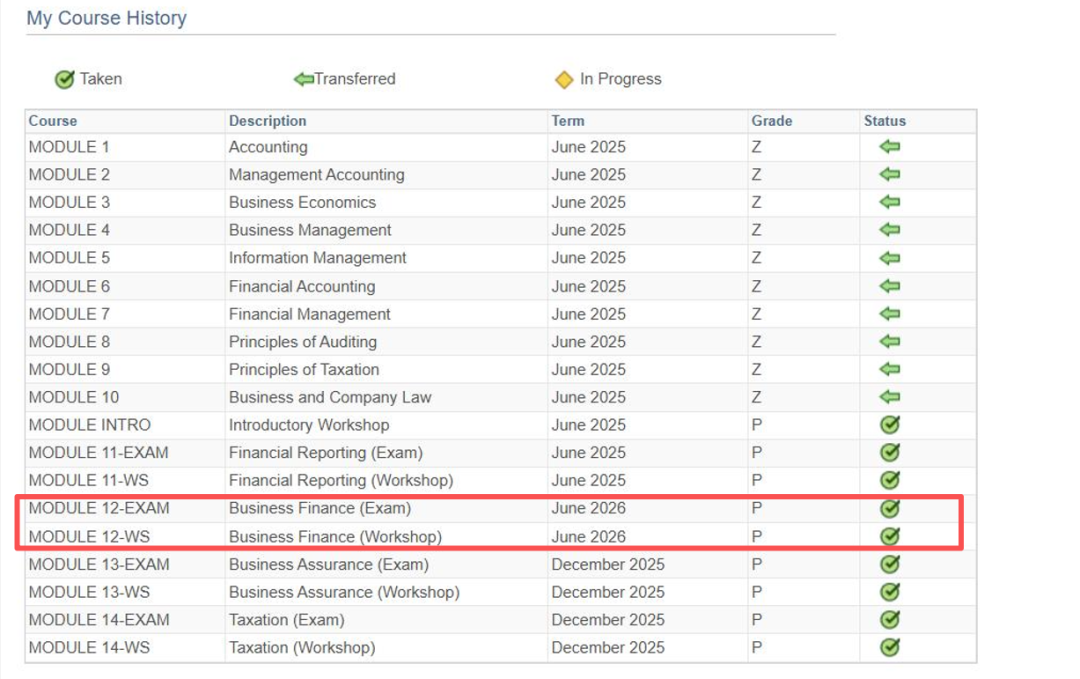Viewport: 1080px width, 679px height.
Task: Click the Business Finance (Workshop) description
Action: tap(335, 536)
